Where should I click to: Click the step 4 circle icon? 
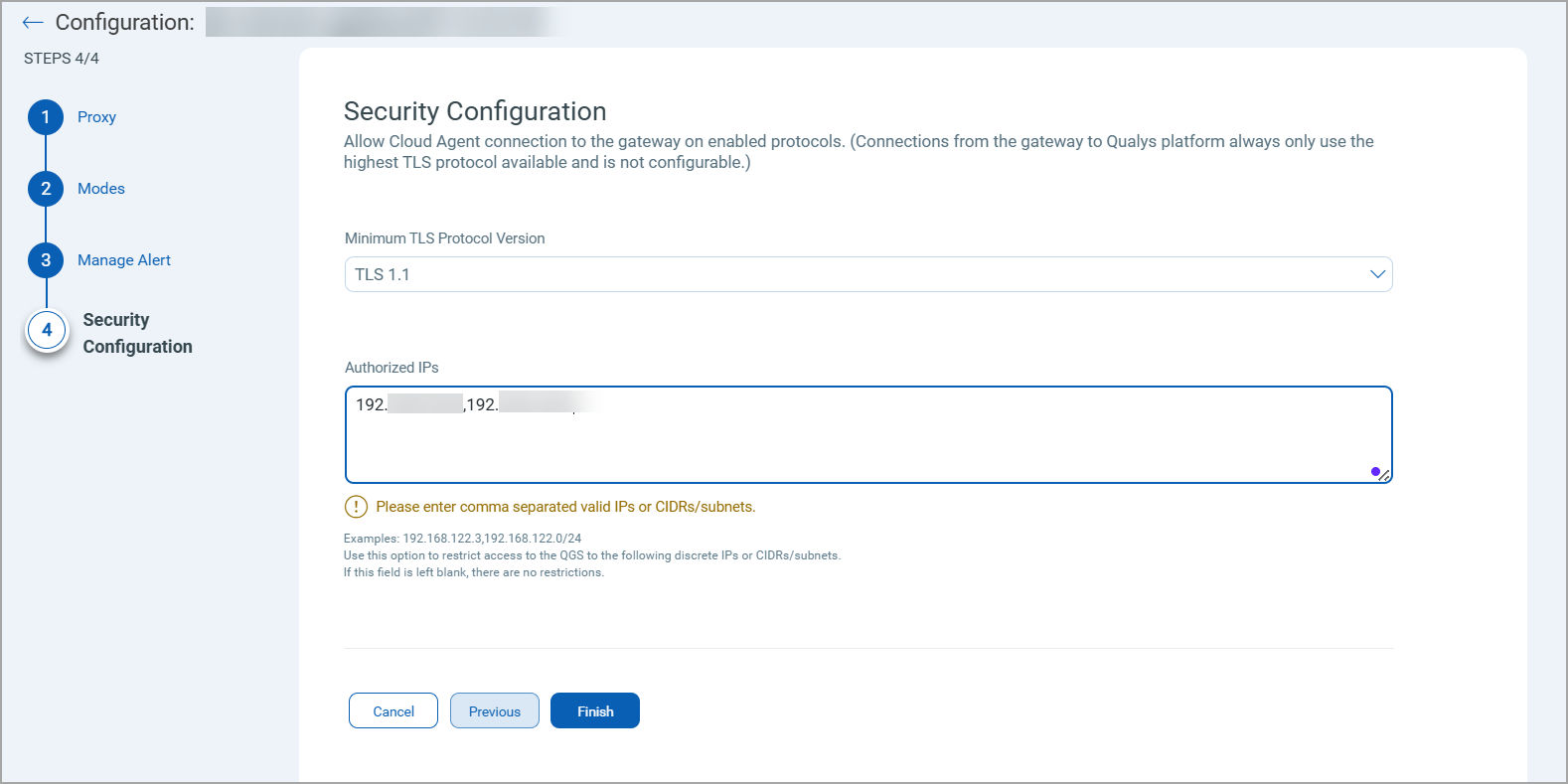pyautogui.click(x=47, y=331)
